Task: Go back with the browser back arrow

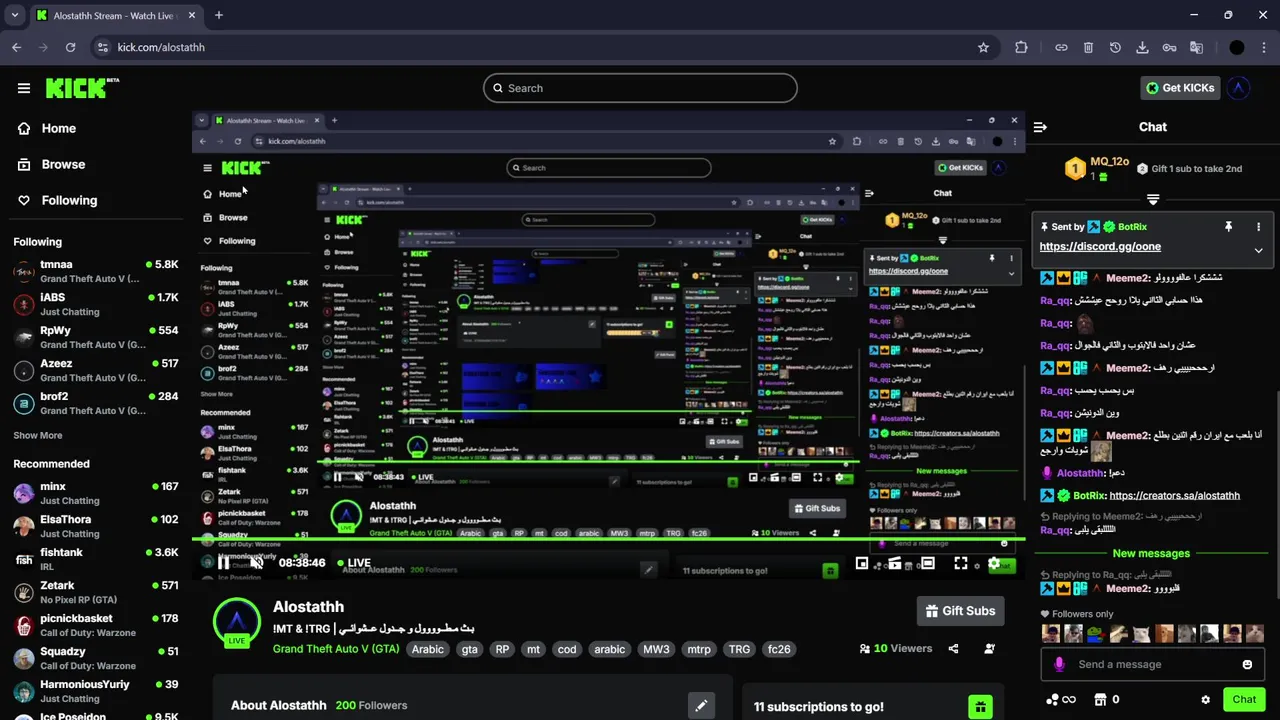Action: coord(16,47)
